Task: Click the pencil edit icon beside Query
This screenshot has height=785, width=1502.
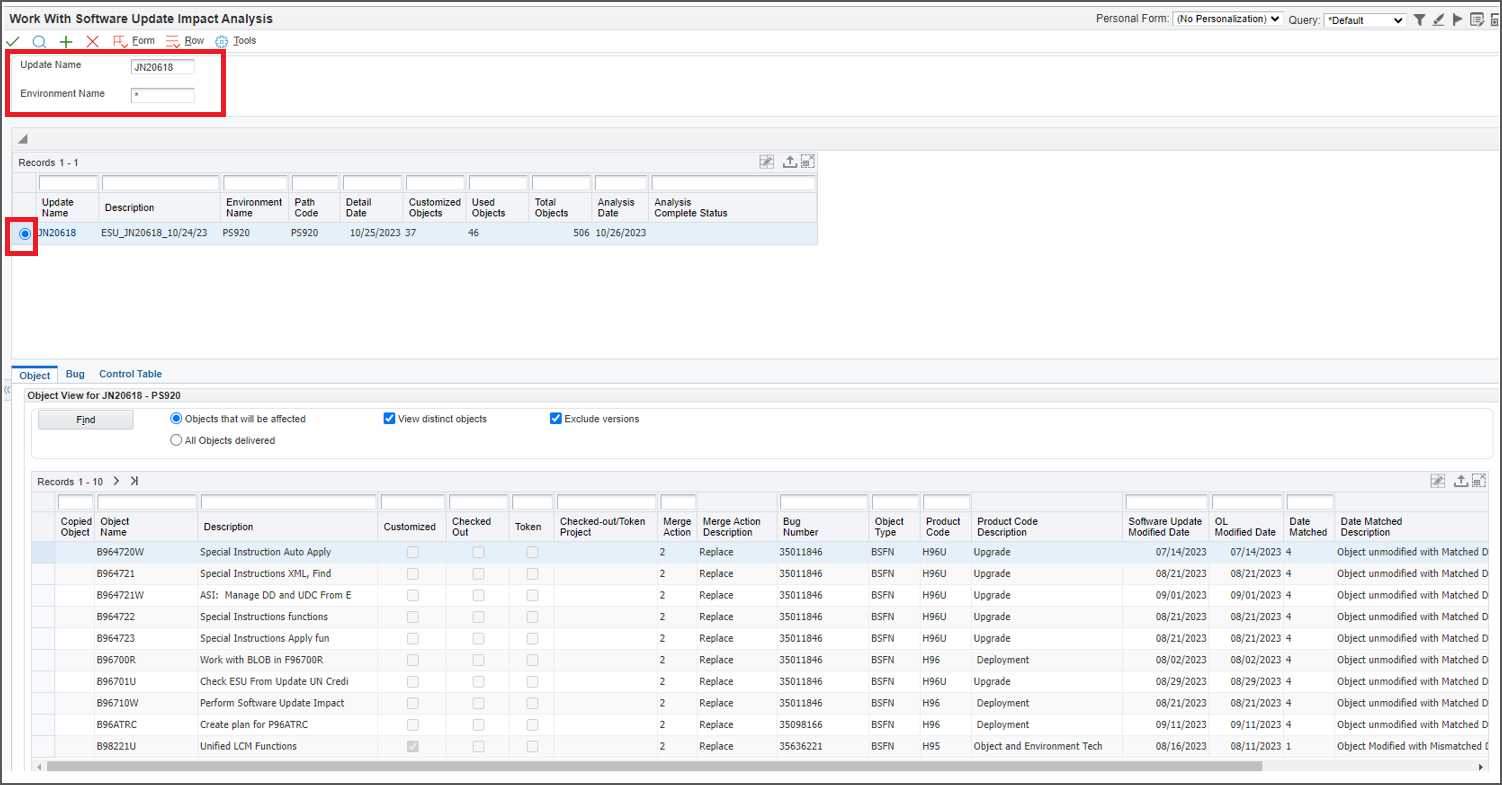Action: coord(1438,20)
